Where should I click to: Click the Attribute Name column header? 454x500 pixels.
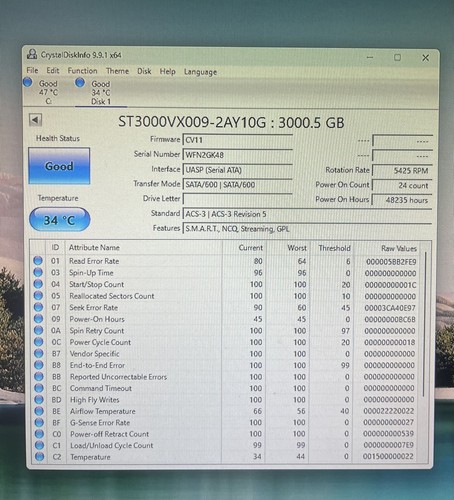[x=143, y=248]
